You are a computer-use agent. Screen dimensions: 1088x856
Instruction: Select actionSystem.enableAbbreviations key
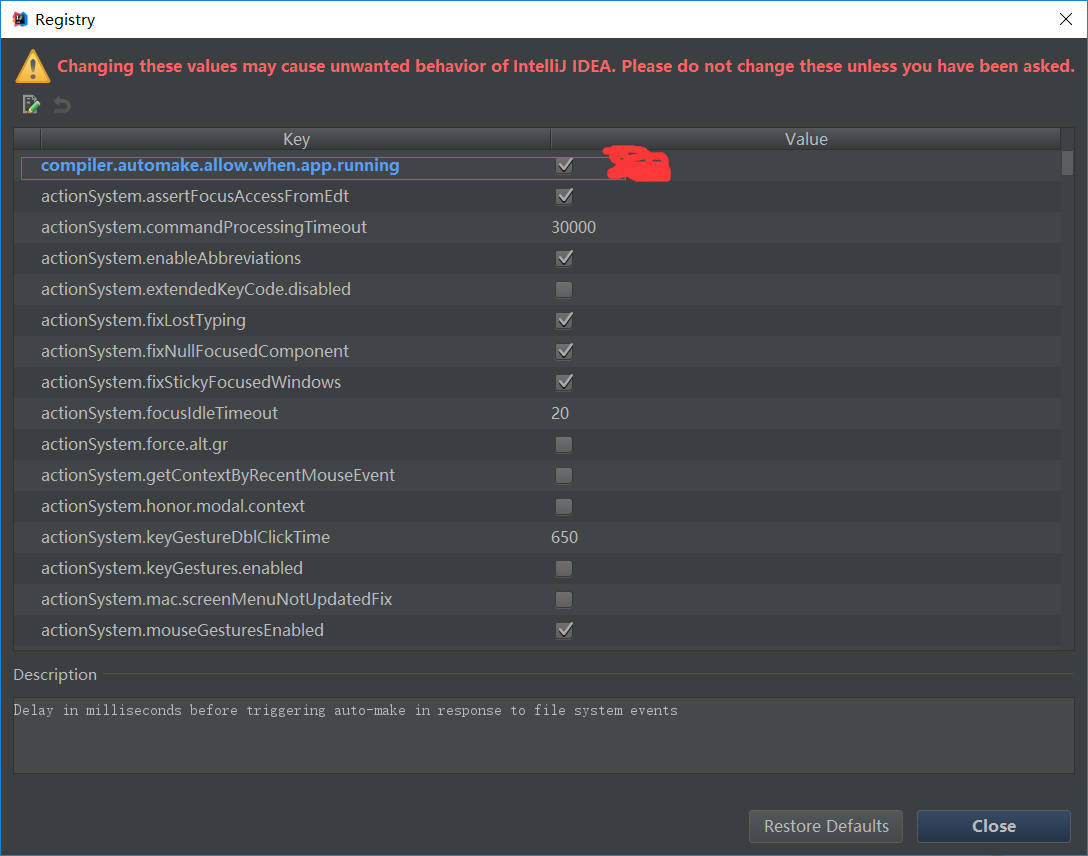coord(171,258)
